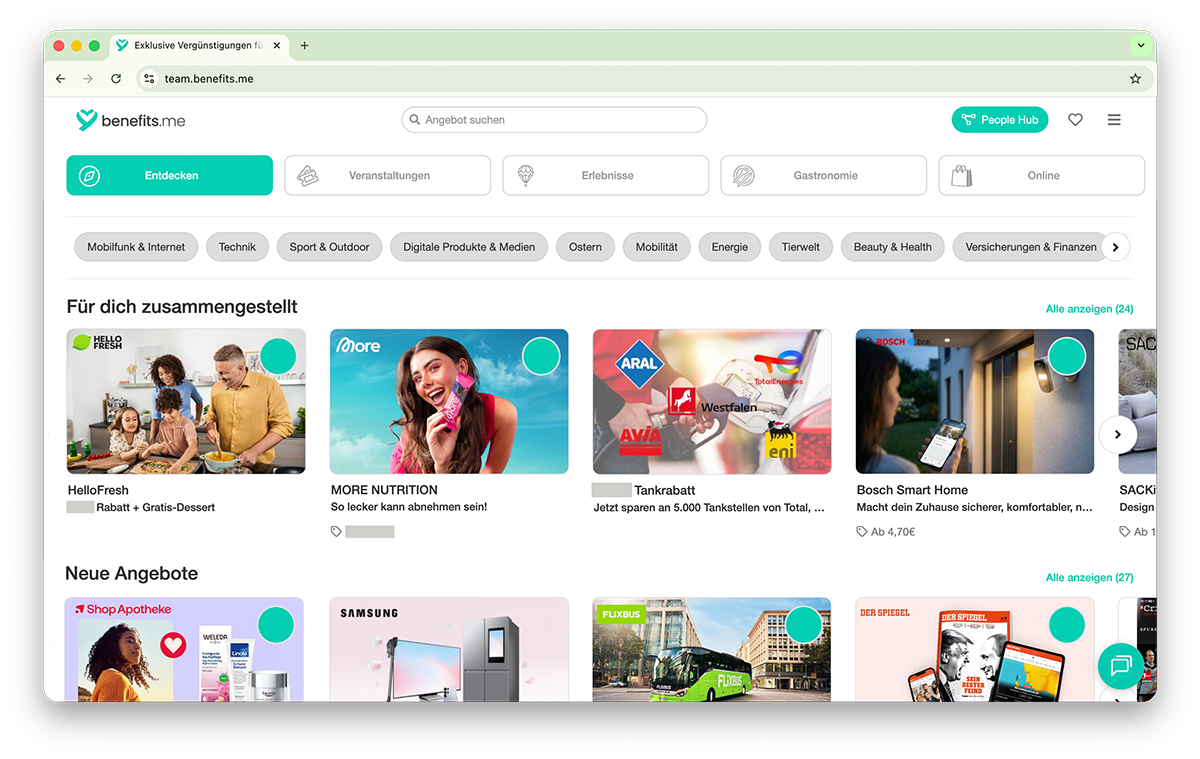Filter by Technik category

click(x=237, y=247)
